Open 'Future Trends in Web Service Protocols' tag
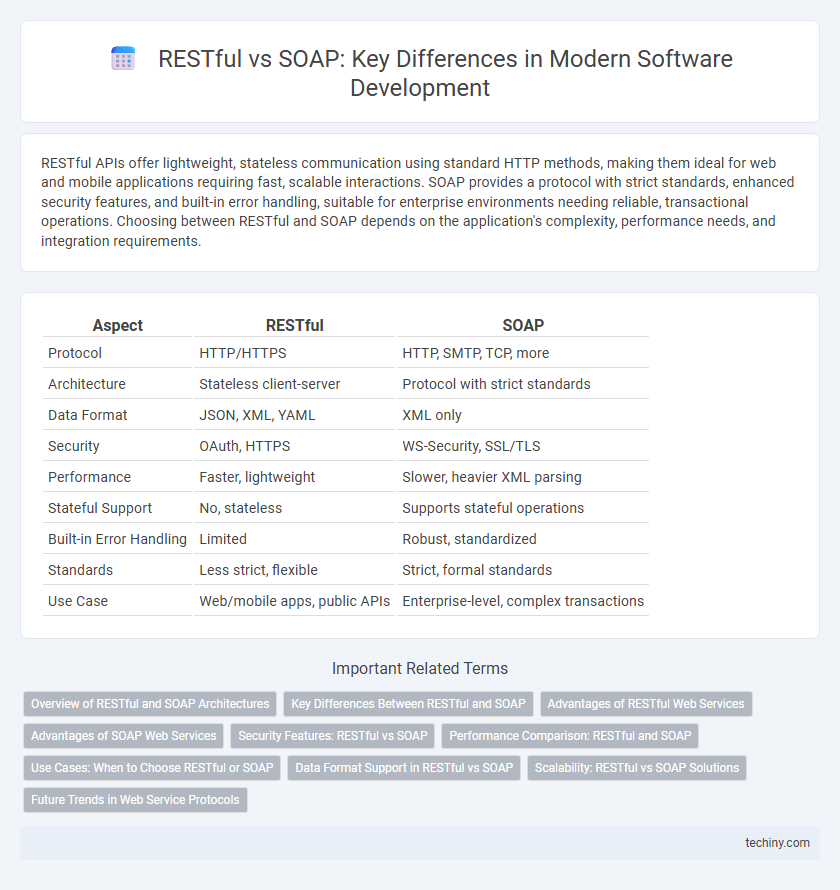 [135, 800]
